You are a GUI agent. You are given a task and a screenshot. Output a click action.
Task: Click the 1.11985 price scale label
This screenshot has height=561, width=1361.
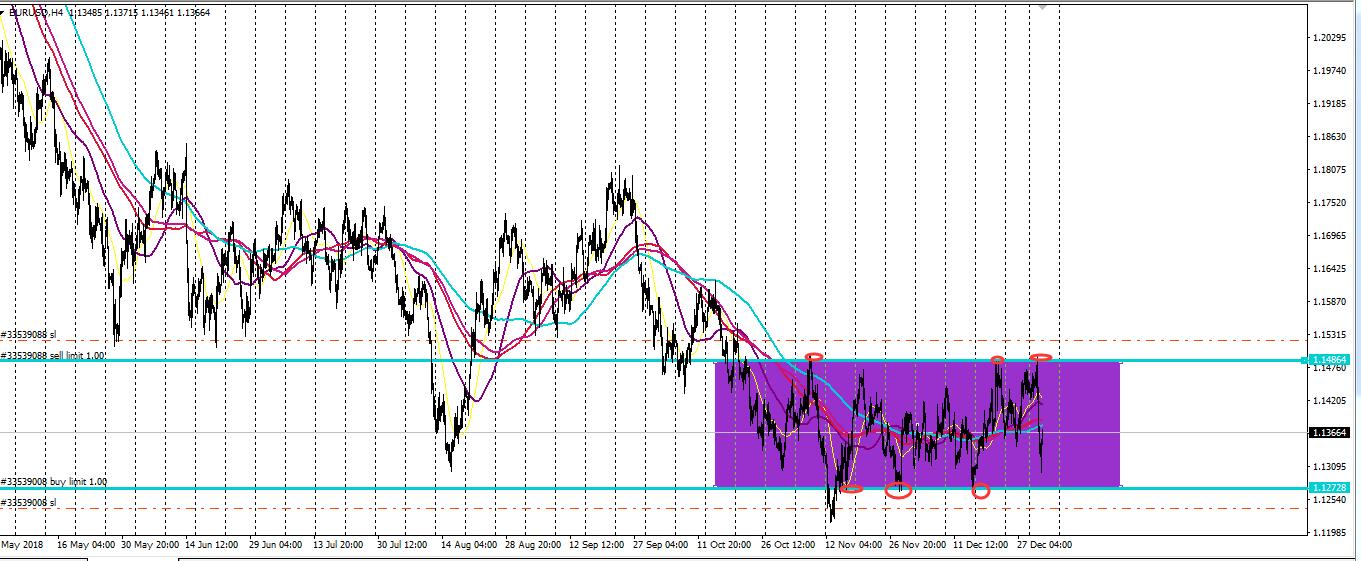click(1329, 533)
